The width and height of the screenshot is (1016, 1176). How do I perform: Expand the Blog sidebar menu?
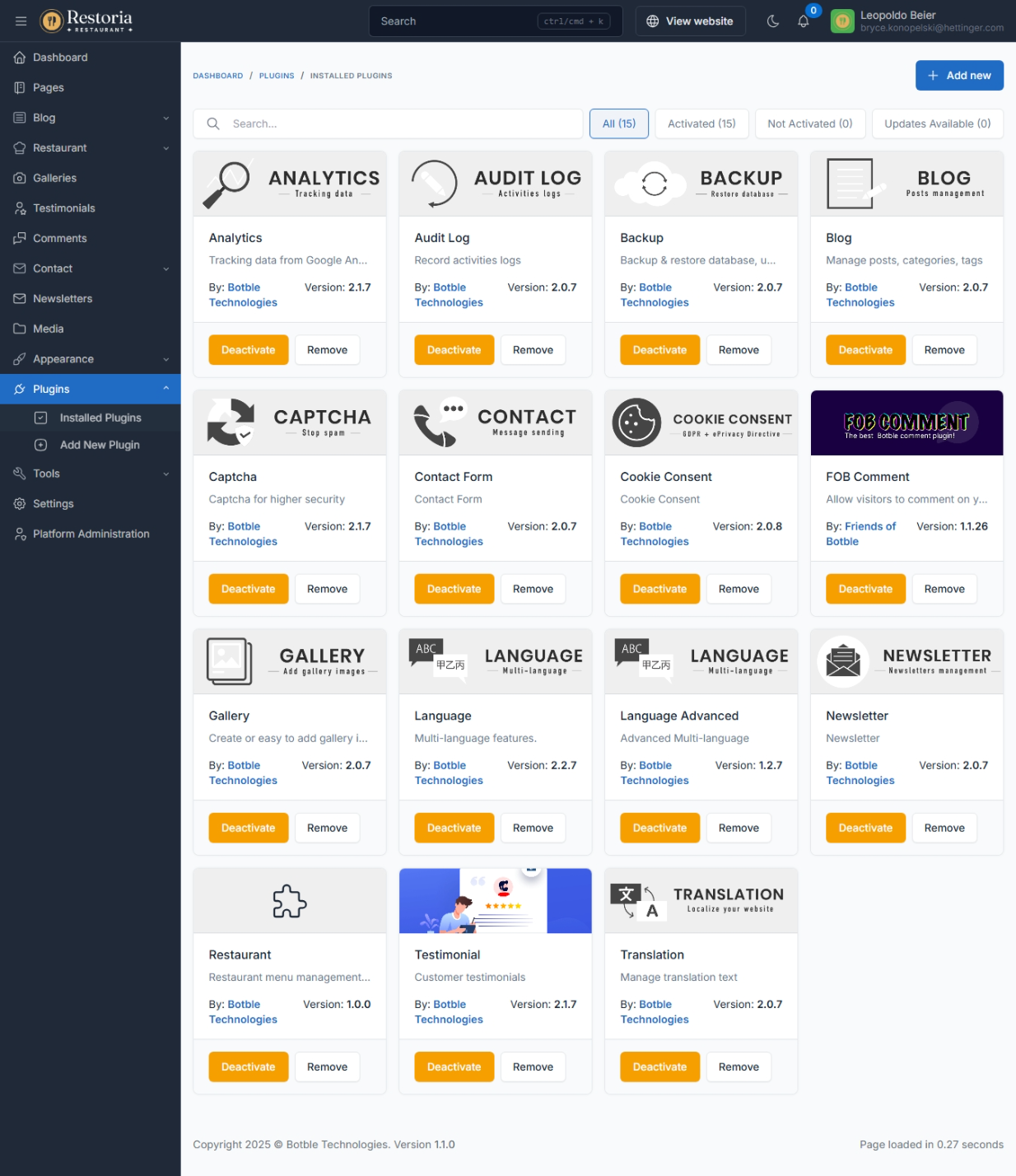[165, 118]
